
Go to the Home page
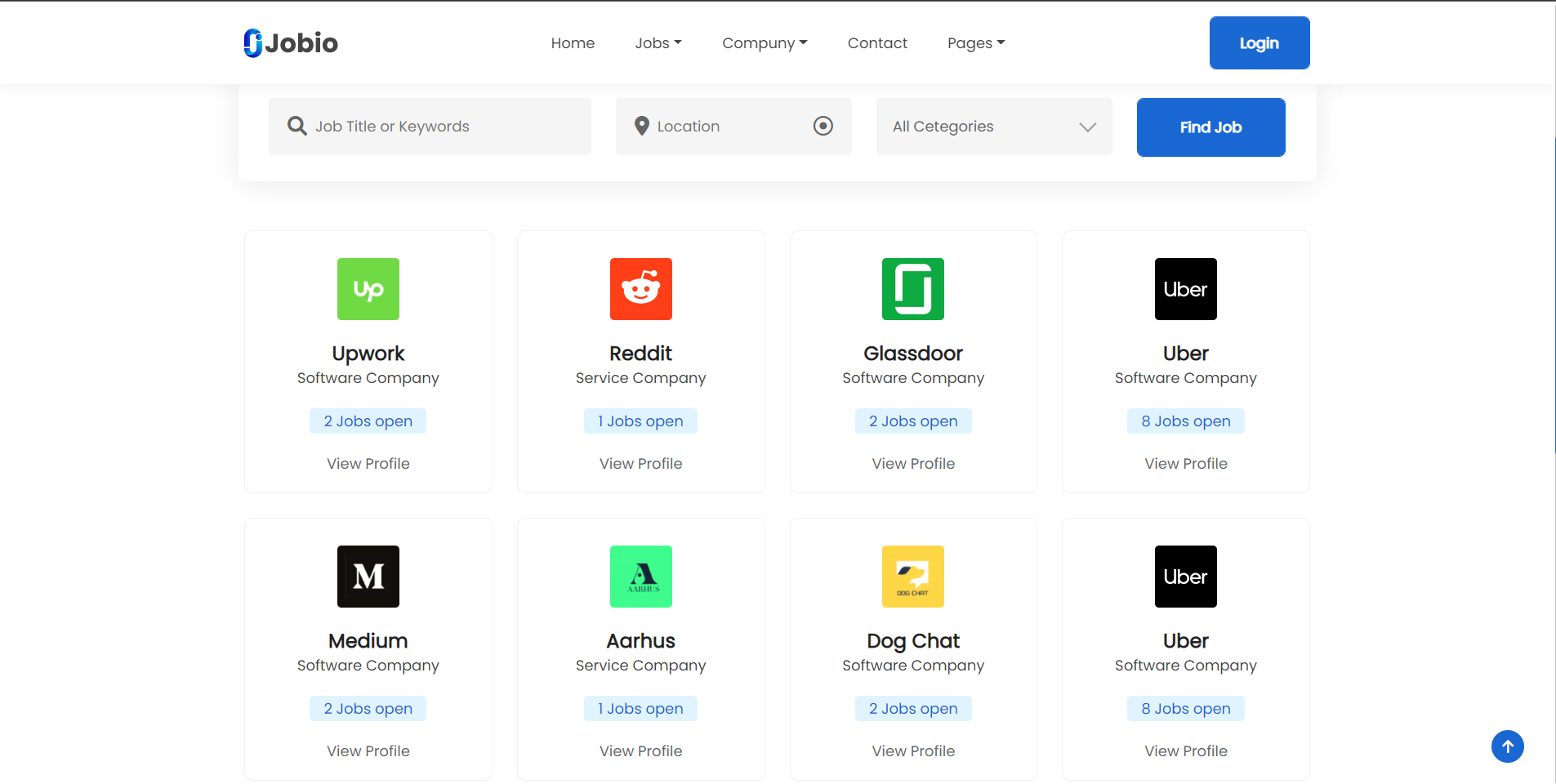coord(573,43)
